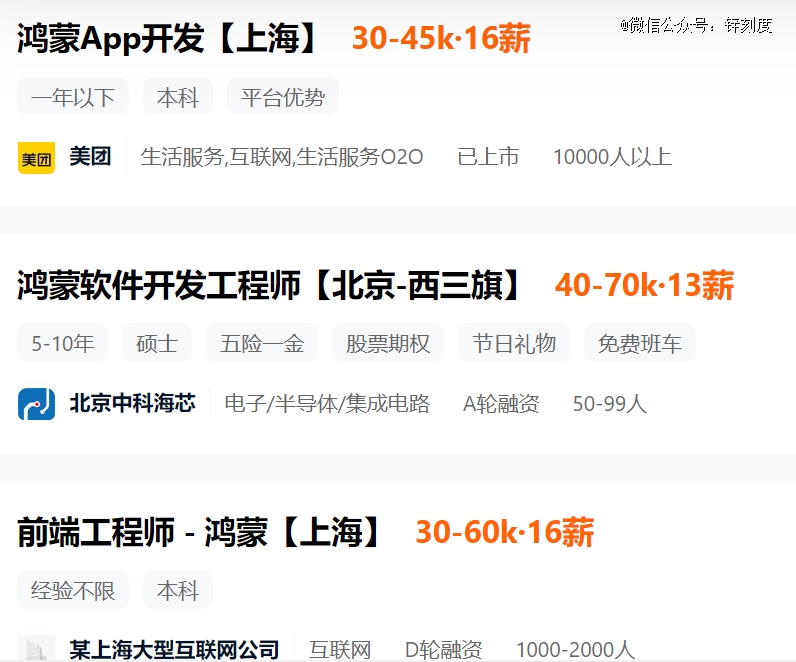Click salary 40-70k·13薪
The height and width of the screenshot is (662, 796).
pyautogui.click(x=644, y=285)
